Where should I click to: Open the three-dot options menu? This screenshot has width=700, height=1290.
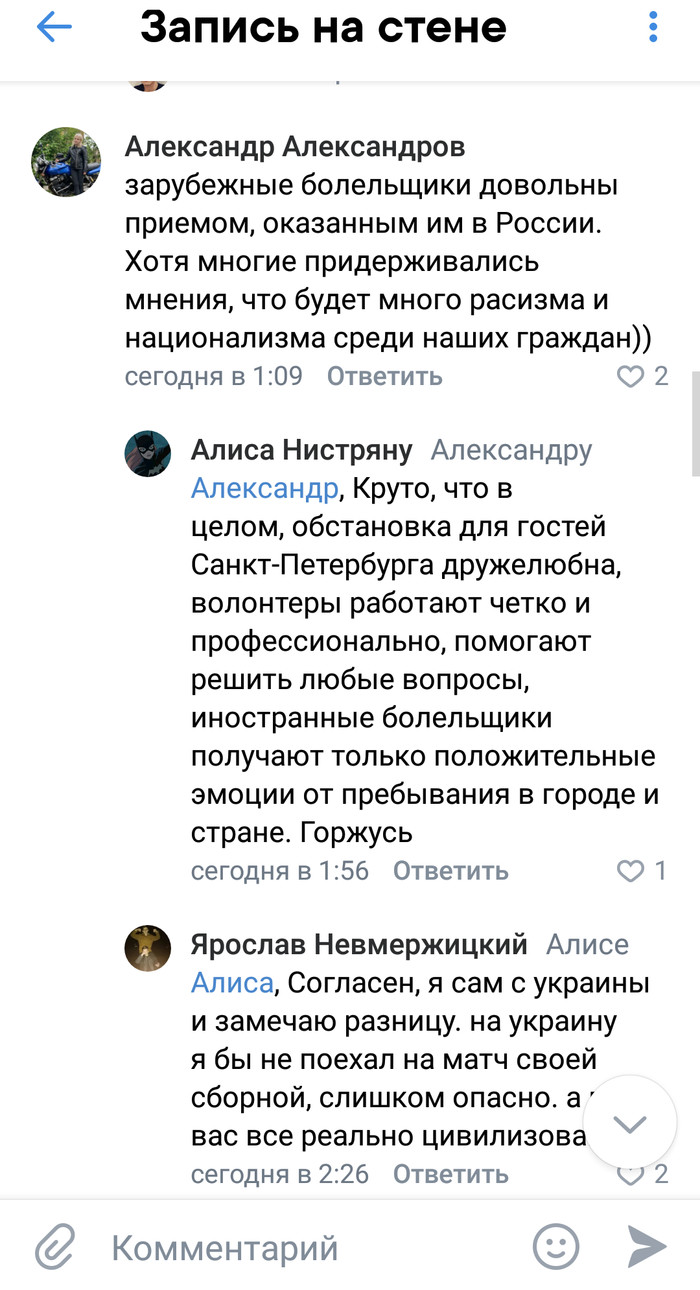(653, 27)
